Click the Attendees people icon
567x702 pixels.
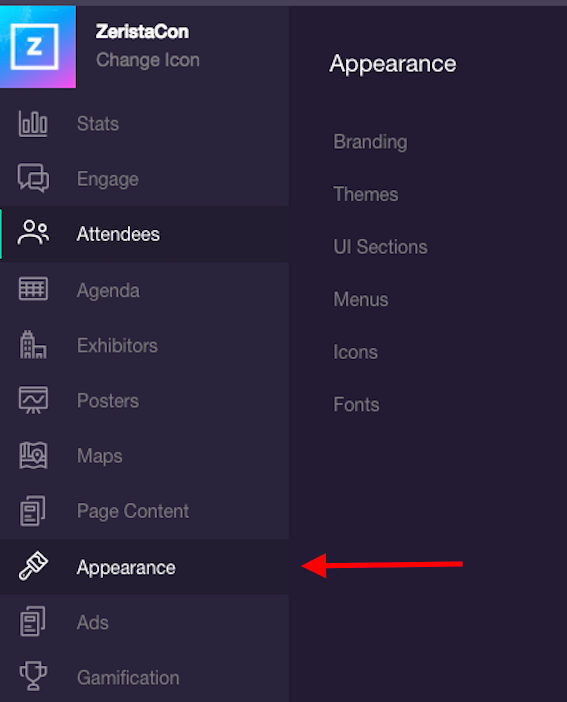(33, 233)
